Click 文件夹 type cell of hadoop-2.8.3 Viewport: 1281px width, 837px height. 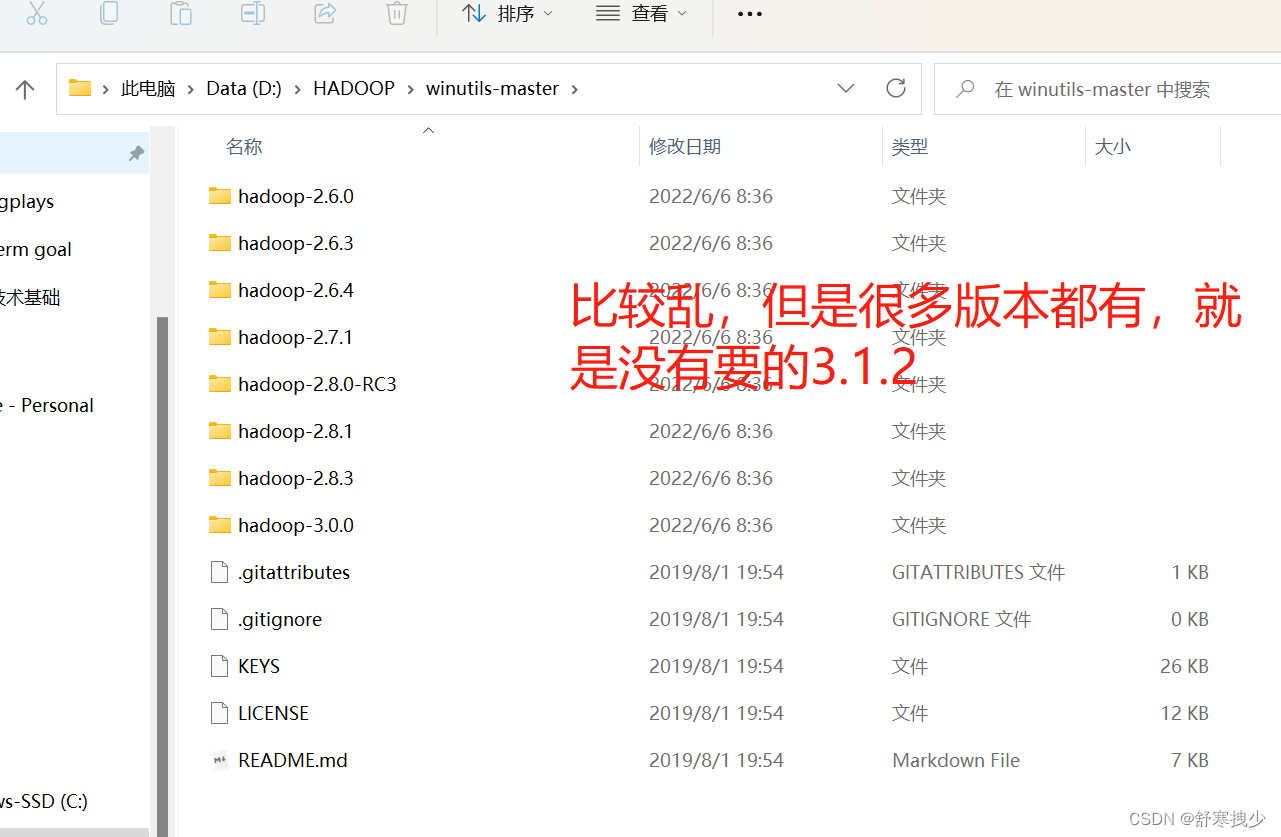[x=919, y=478]
